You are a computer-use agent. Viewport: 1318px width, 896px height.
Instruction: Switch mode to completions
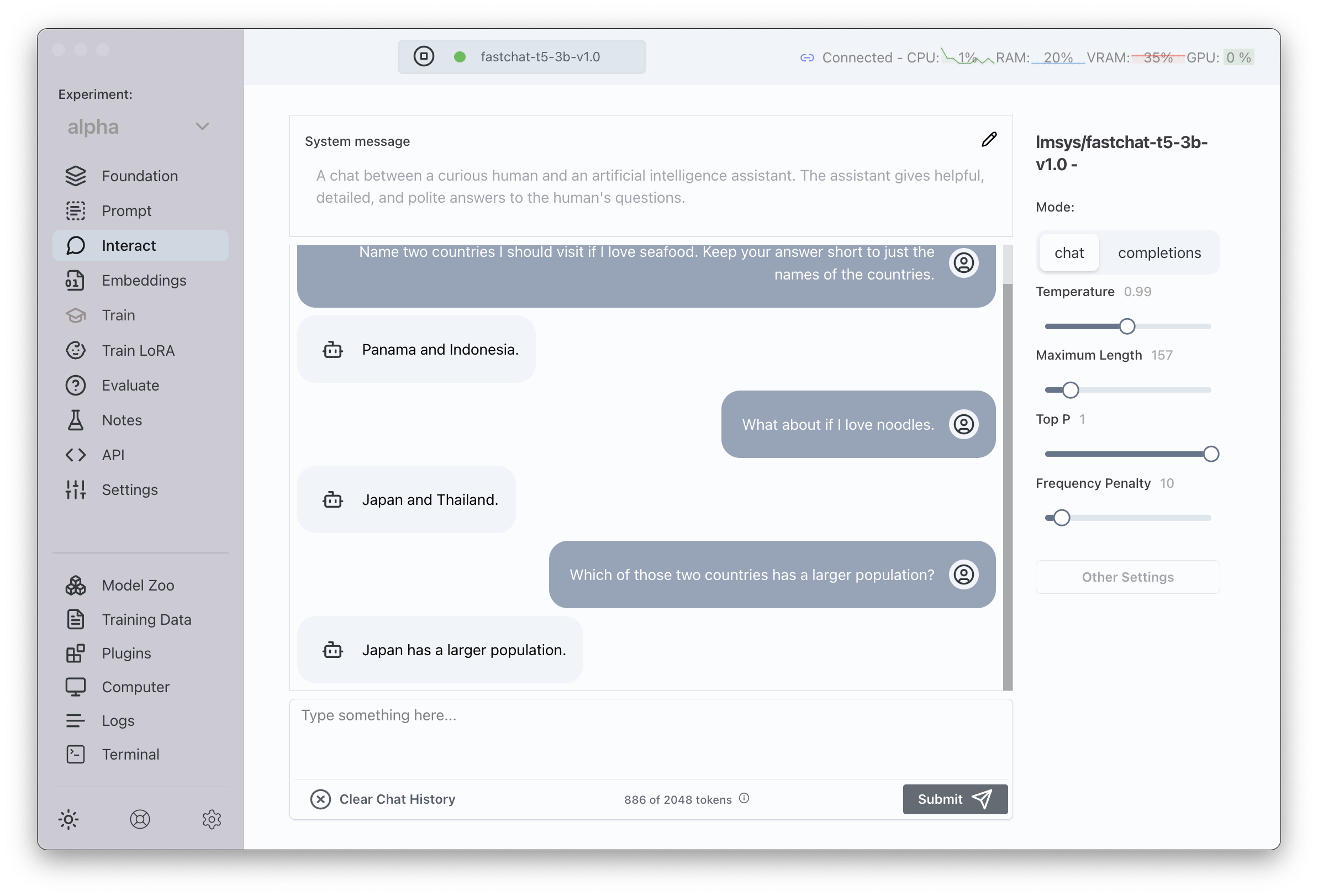(1159, 252)
